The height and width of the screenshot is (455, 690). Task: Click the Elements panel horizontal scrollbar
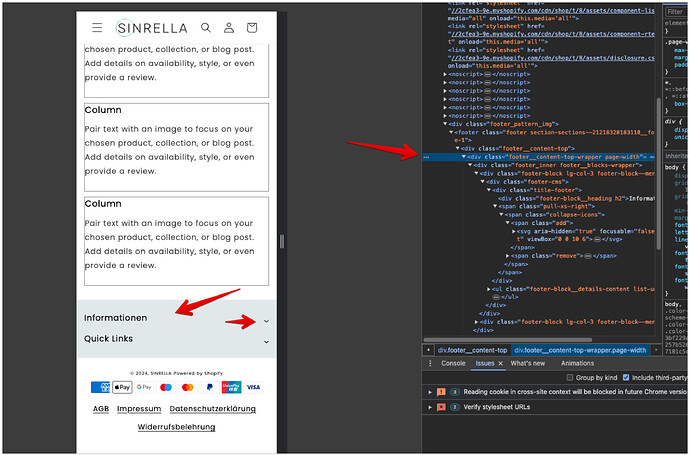(x=507, y=340)
